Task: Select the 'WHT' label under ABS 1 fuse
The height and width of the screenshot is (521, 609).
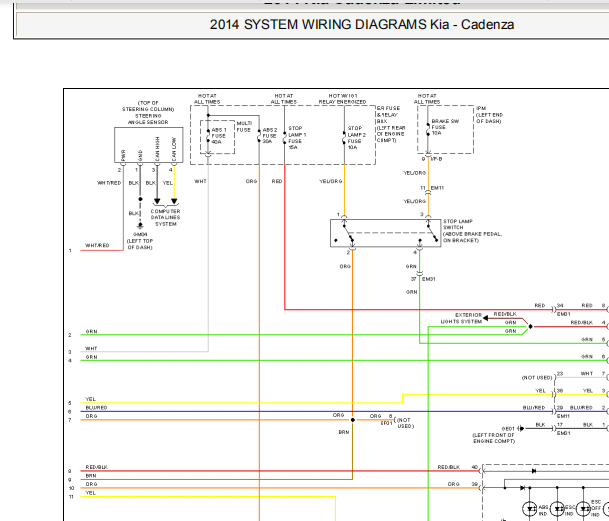Action: pyautogui.click(x=200, y=181)
